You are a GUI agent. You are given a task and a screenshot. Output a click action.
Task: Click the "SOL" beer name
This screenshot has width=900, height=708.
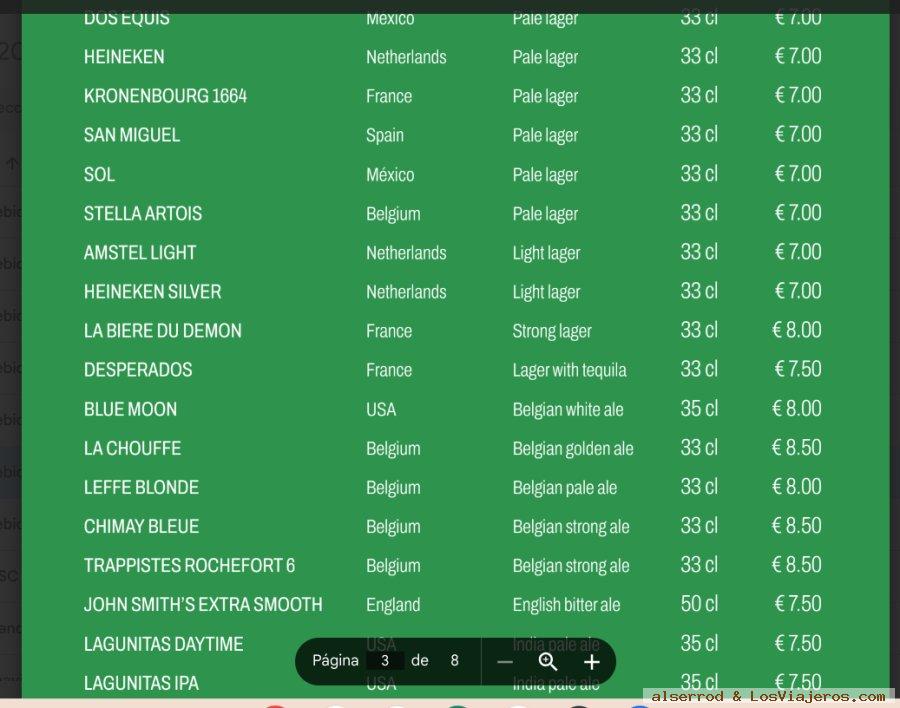pyautogui.click(x=99, y=174)
